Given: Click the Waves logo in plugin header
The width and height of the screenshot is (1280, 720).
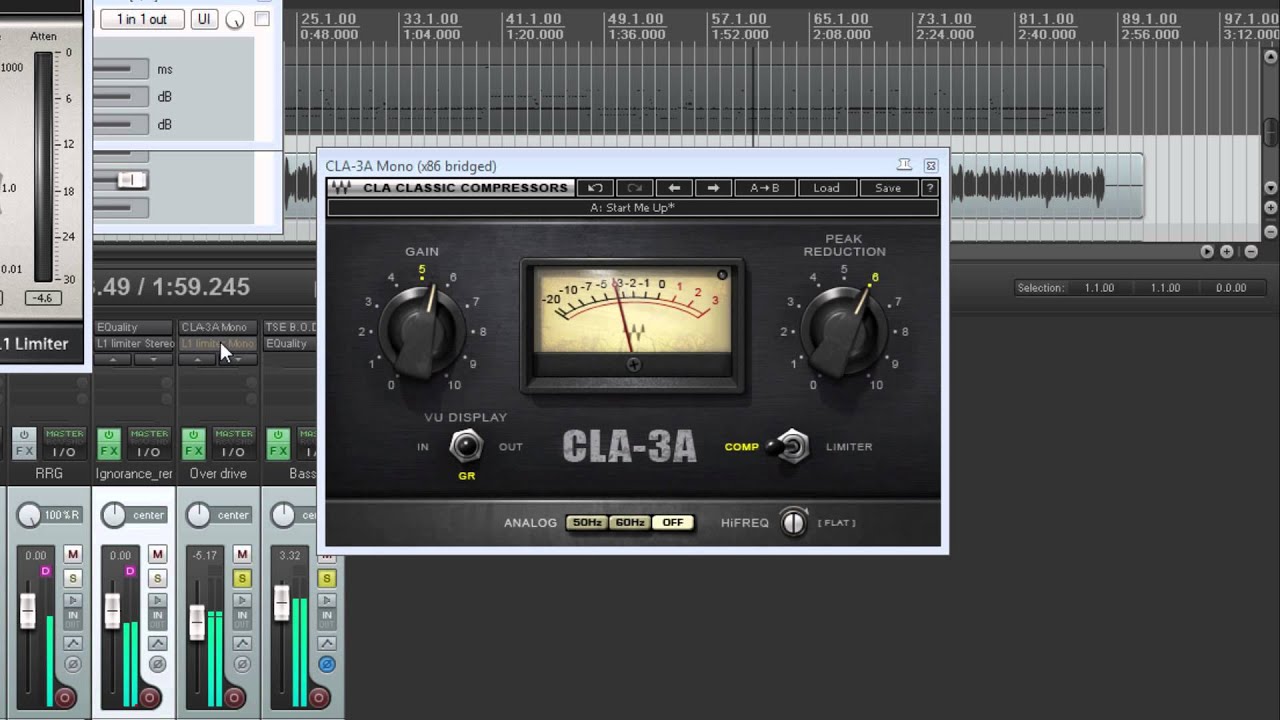Looking at the screenshot, I should tap(342, 188).
